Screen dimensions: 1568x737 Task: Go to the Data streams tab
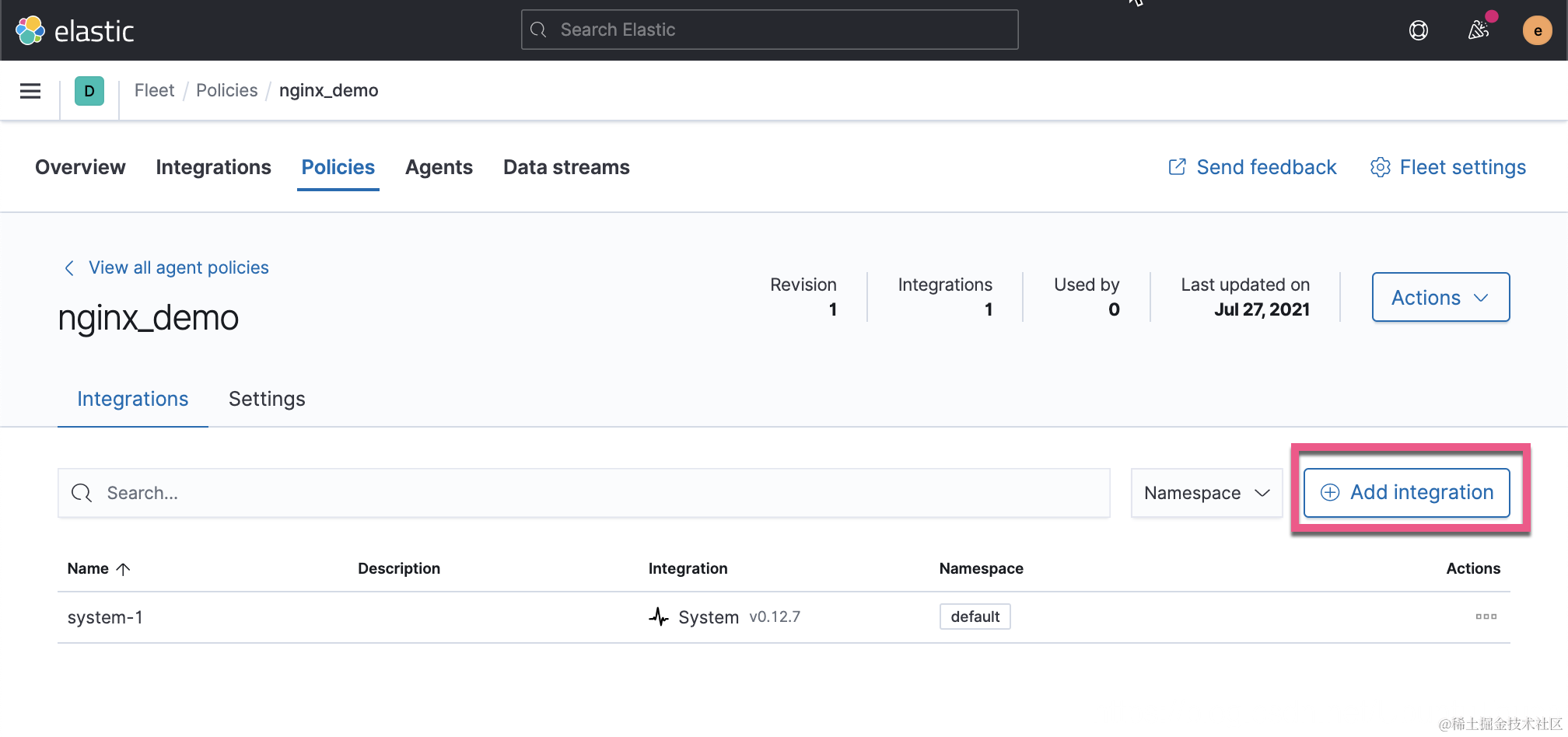pos(566,167)
